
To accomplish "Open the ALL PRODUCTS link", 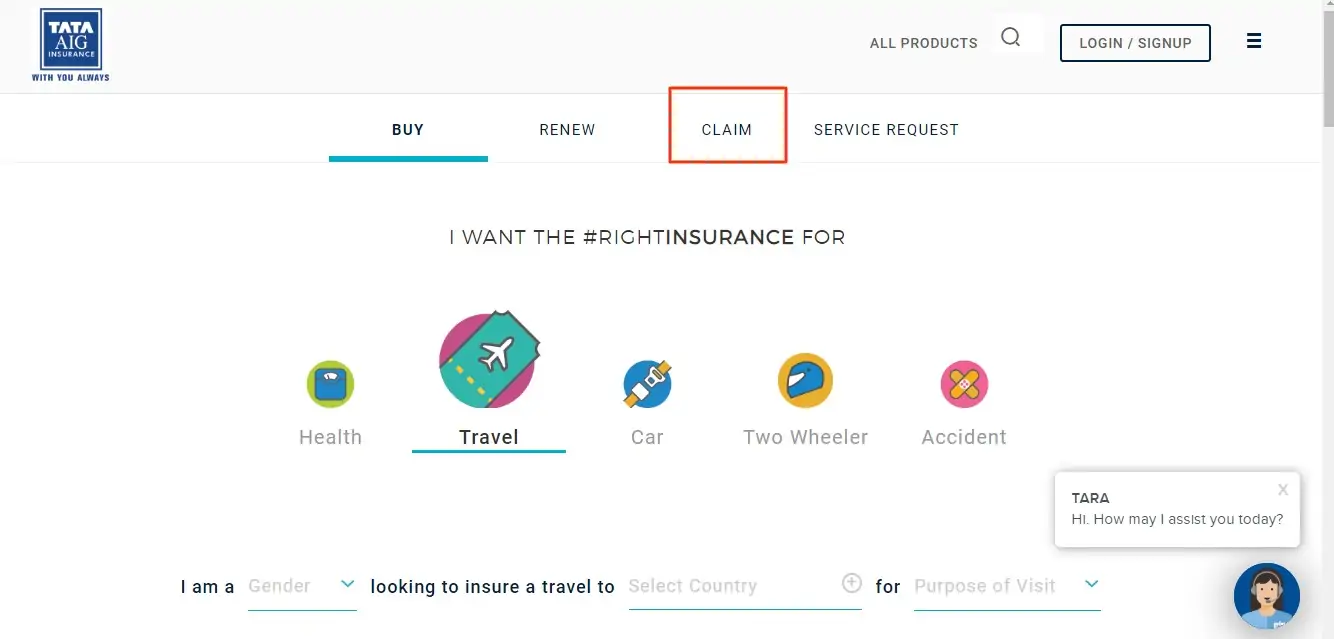I will pyautogui.click(x=924, y=43).
